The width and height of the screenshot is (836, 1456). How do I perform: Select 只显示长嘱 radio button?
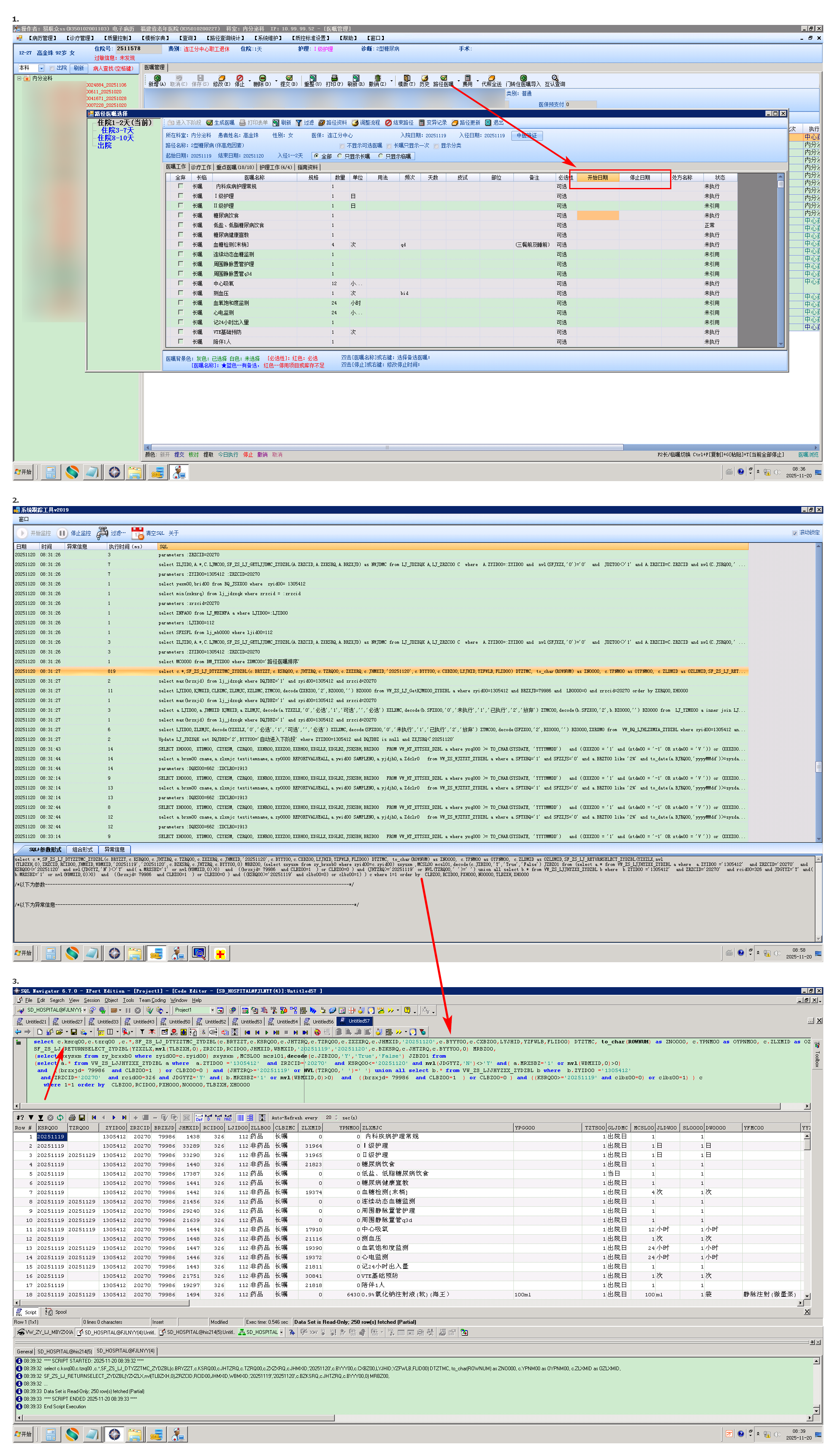340,156
